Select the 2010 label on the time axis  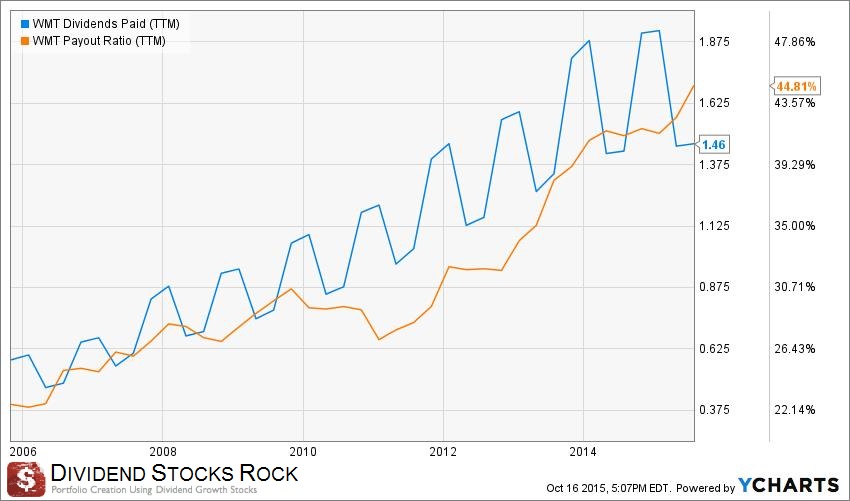302,450
